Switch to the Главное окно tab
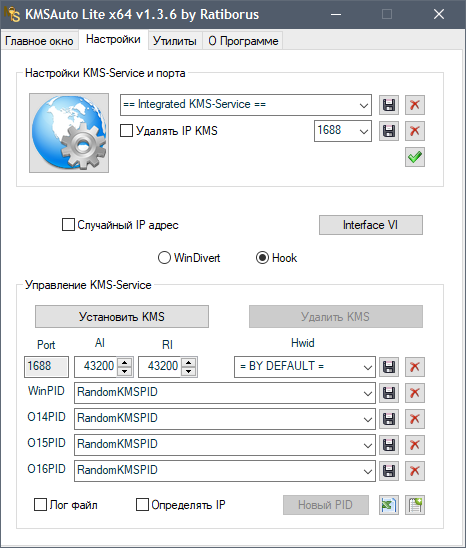Screen dimensions: 466x548 [40, 41]
